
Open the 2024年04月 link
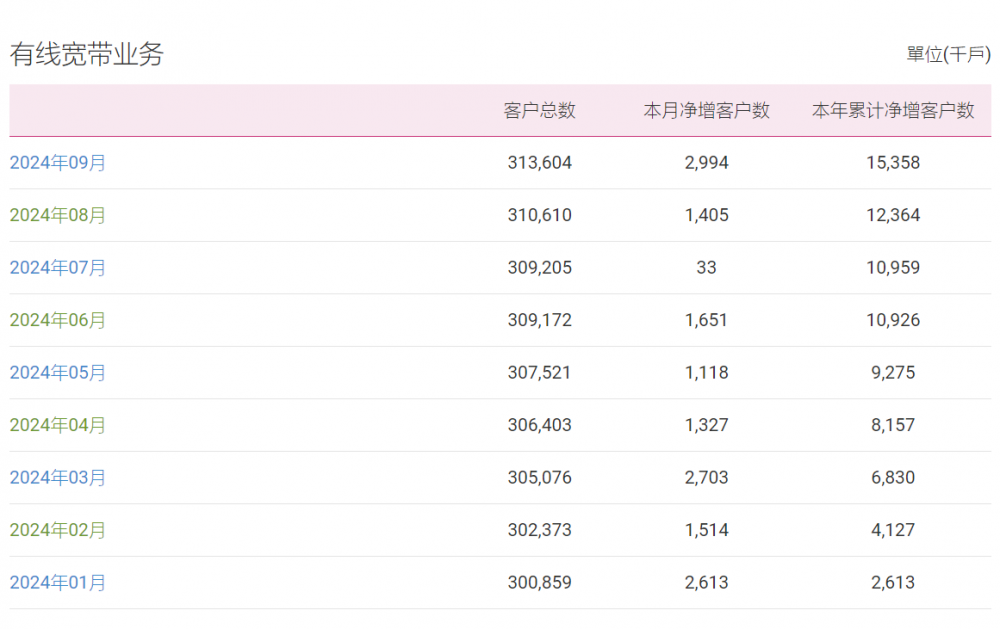(57, 425)
